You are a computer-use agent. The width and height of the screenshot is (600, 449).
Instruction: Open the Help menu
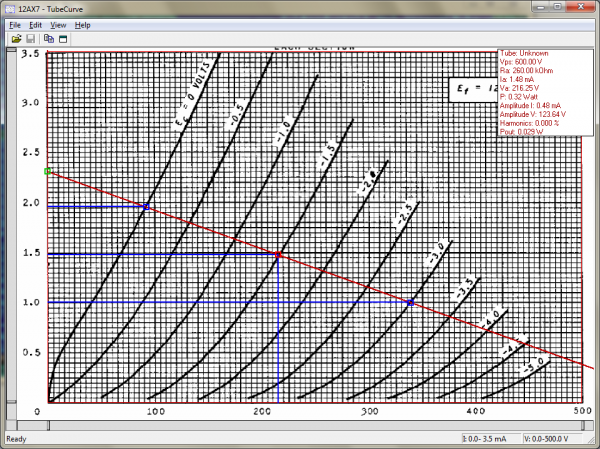point(82,24)
